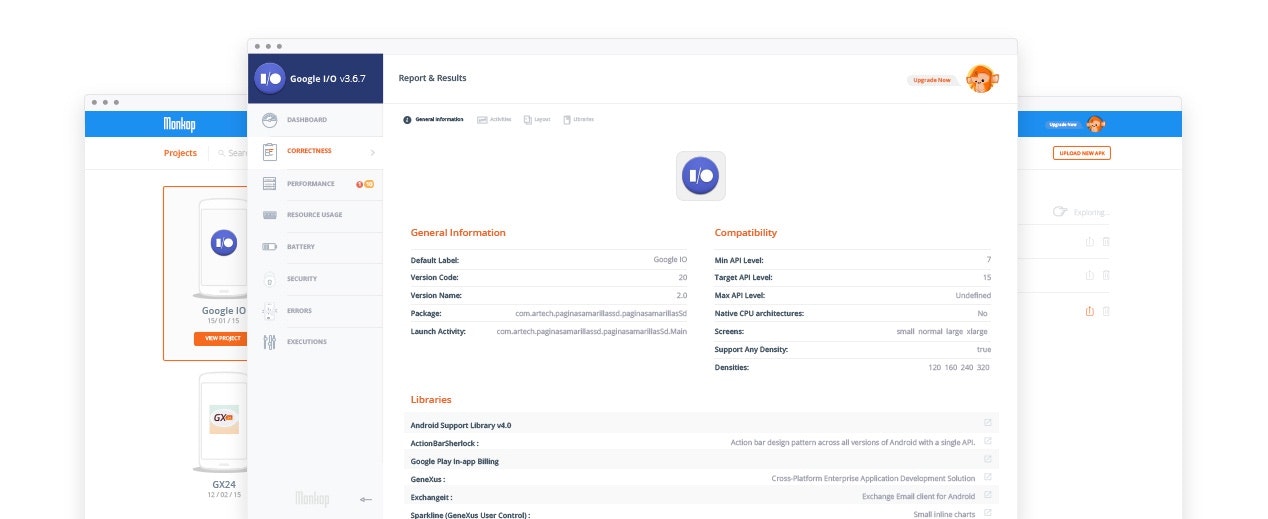Viewport: 1268px width, 519px height.
Task: Collapse sidebar with the left arrow
Action: tap(365, 499)
